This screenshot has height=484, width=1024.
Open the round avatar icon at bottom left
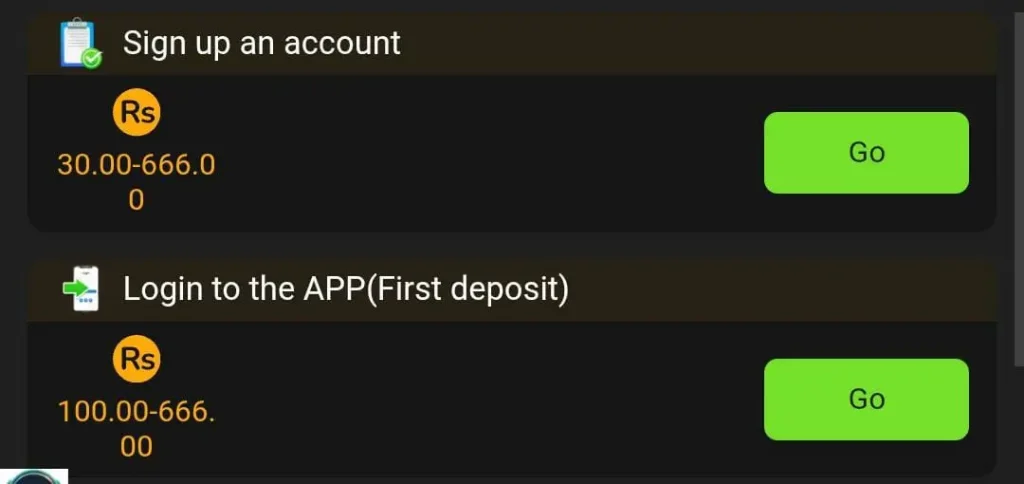(x=34, y=476)
